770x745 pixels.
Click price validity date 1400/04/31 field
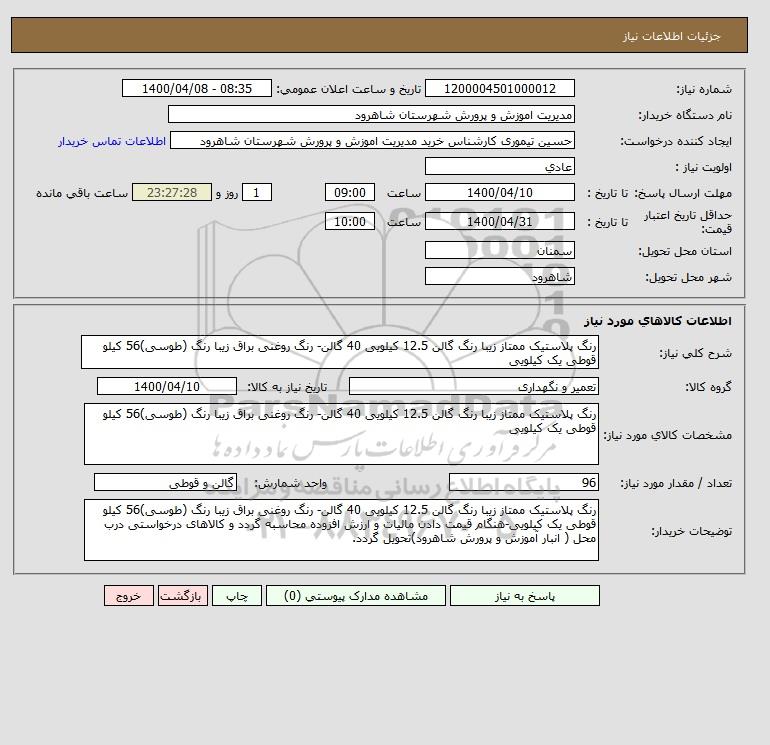(499, 221)
